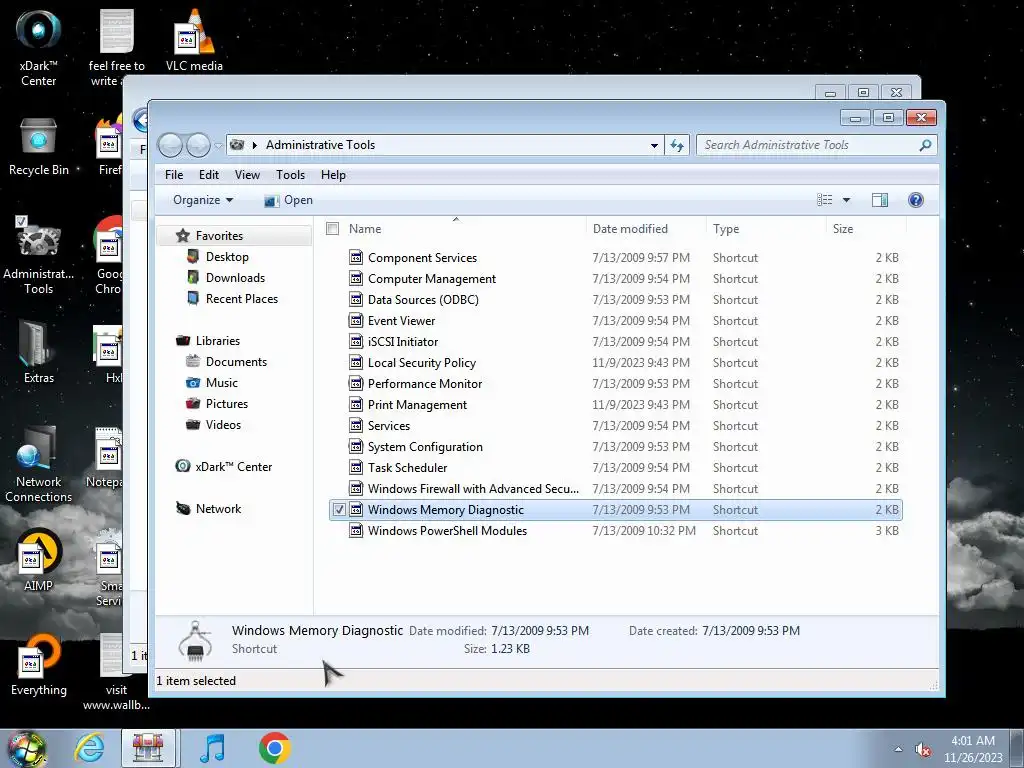Select the xDark Center desktop icon
Screen dimensions: 1024x768
[39, 47]
